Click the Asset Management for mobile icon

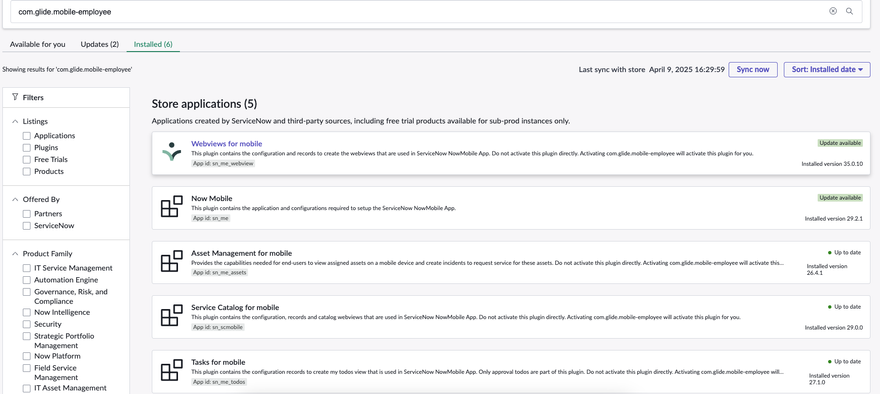[171, 262]
